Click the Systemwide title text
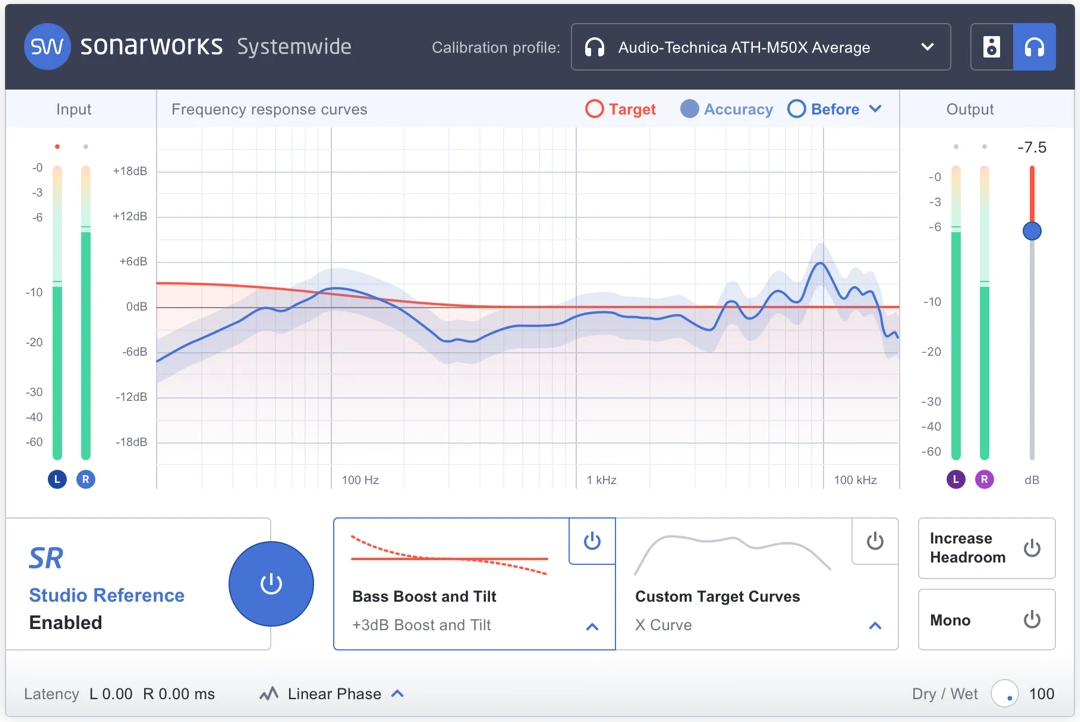The image size is (1080, 722). pos(294,46)
